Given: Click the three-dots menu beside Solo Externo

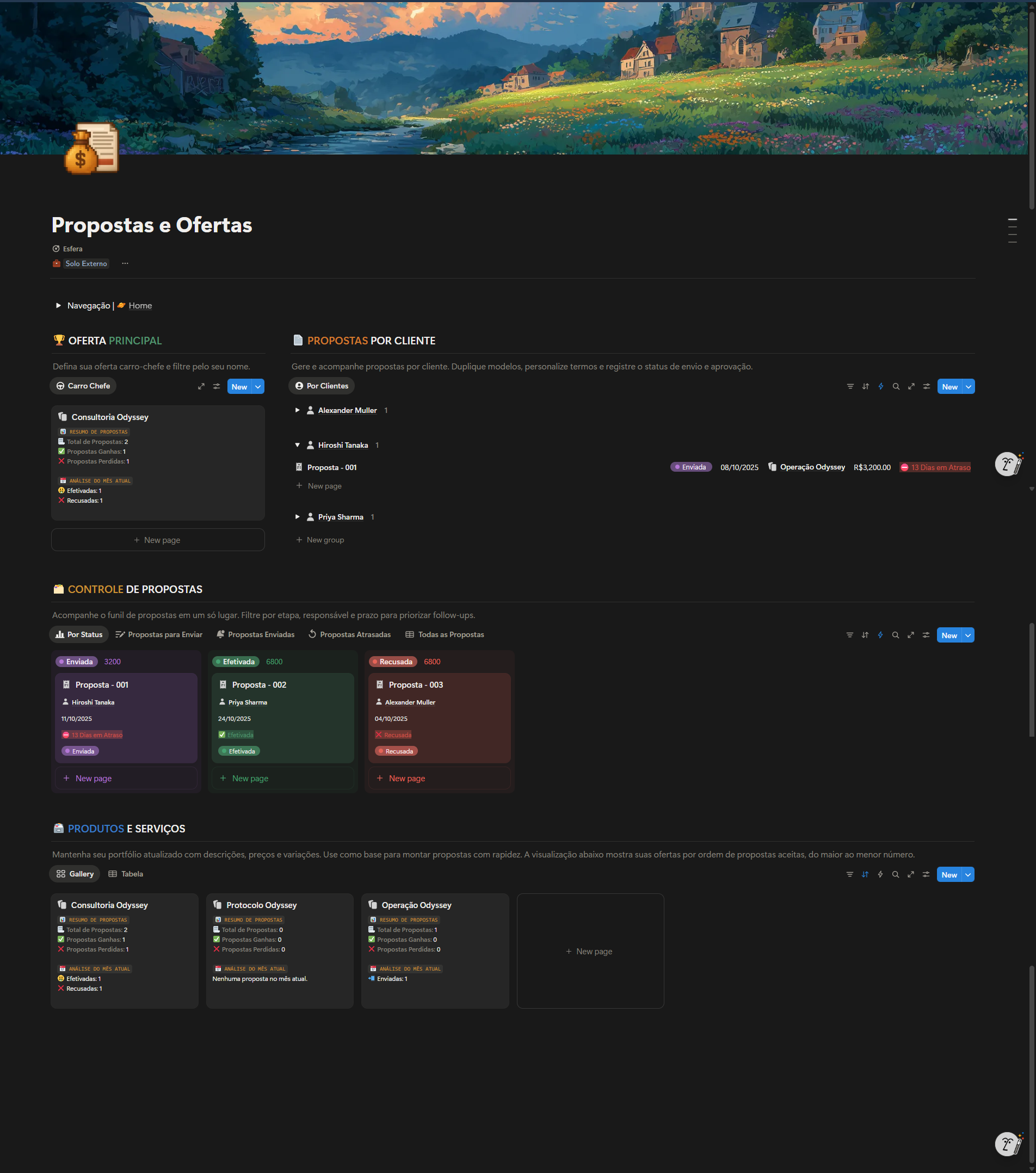Looking at the screenshot, I should tap(125, 263).
